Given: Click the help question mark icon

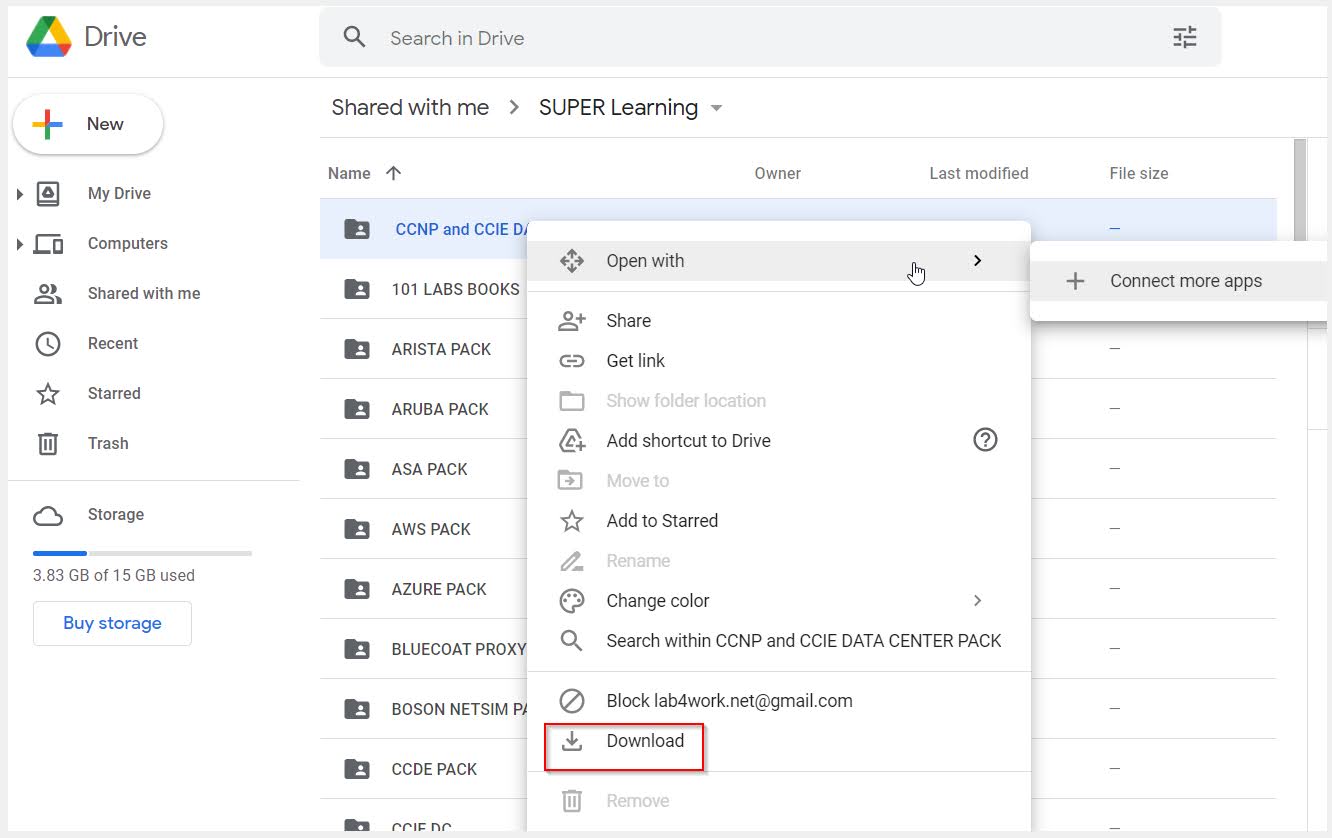Looking at the screenshot, I should click(986, 440).
